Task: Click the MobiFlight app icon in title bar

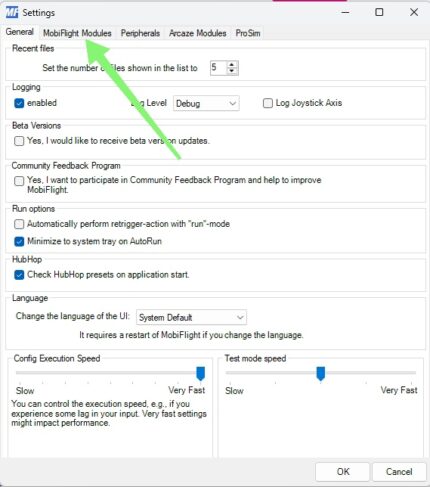Action: pyautogui.click(x=12, y=13)
